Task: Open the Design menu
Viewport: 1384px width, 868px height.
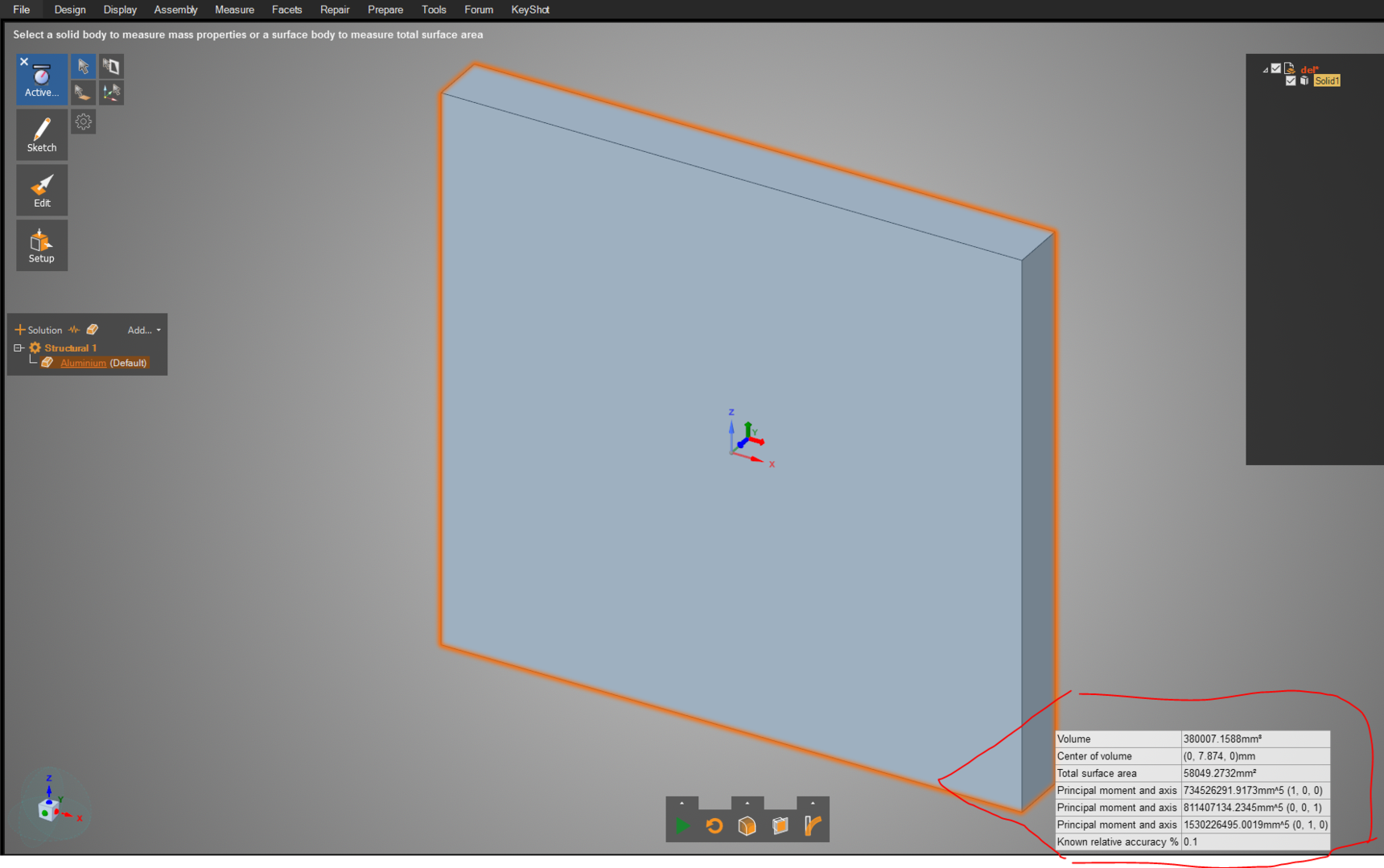Action: 70,10
